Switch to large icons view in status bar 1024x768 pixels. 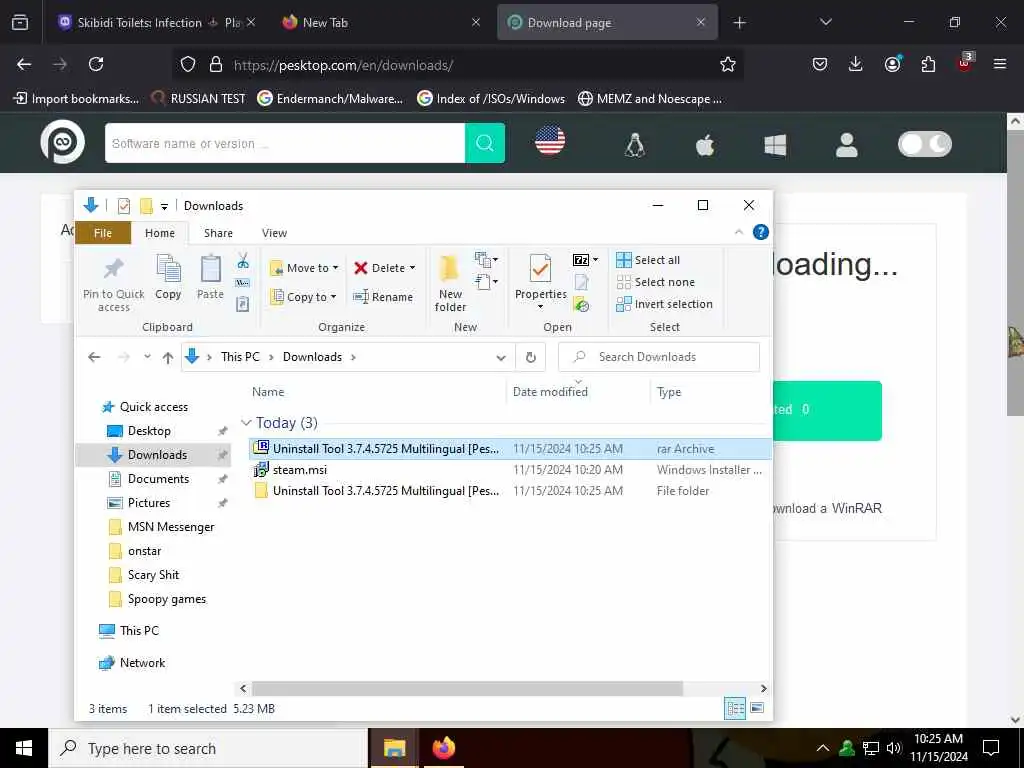pyautogui.click(x=757, y=708)
